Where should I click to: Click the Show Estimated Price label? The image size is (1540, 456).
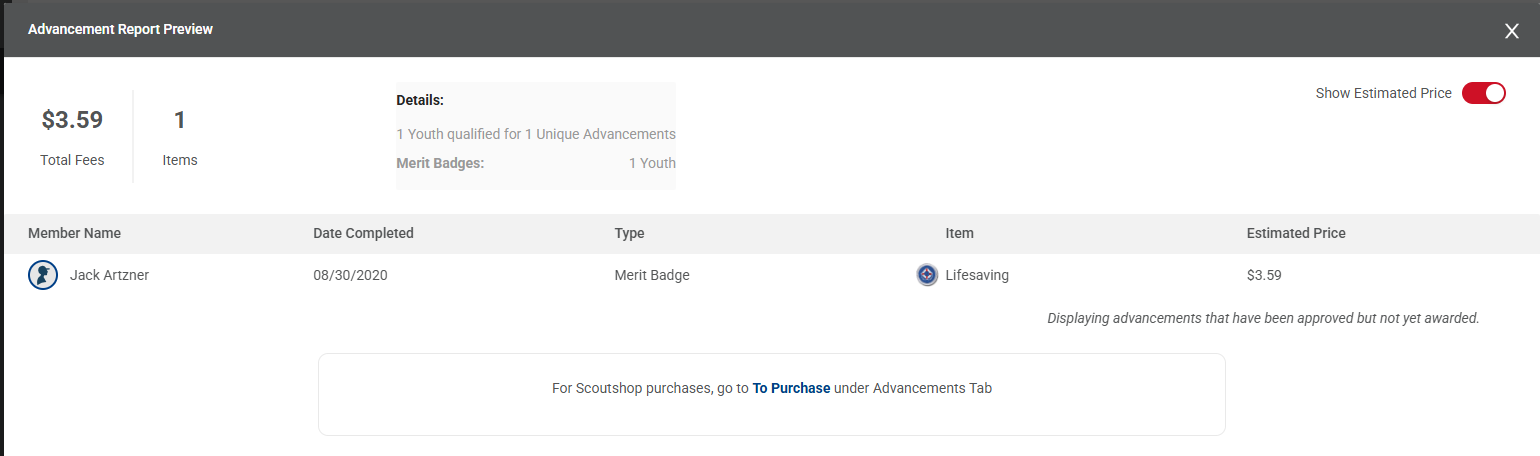tap(1383, 93)
